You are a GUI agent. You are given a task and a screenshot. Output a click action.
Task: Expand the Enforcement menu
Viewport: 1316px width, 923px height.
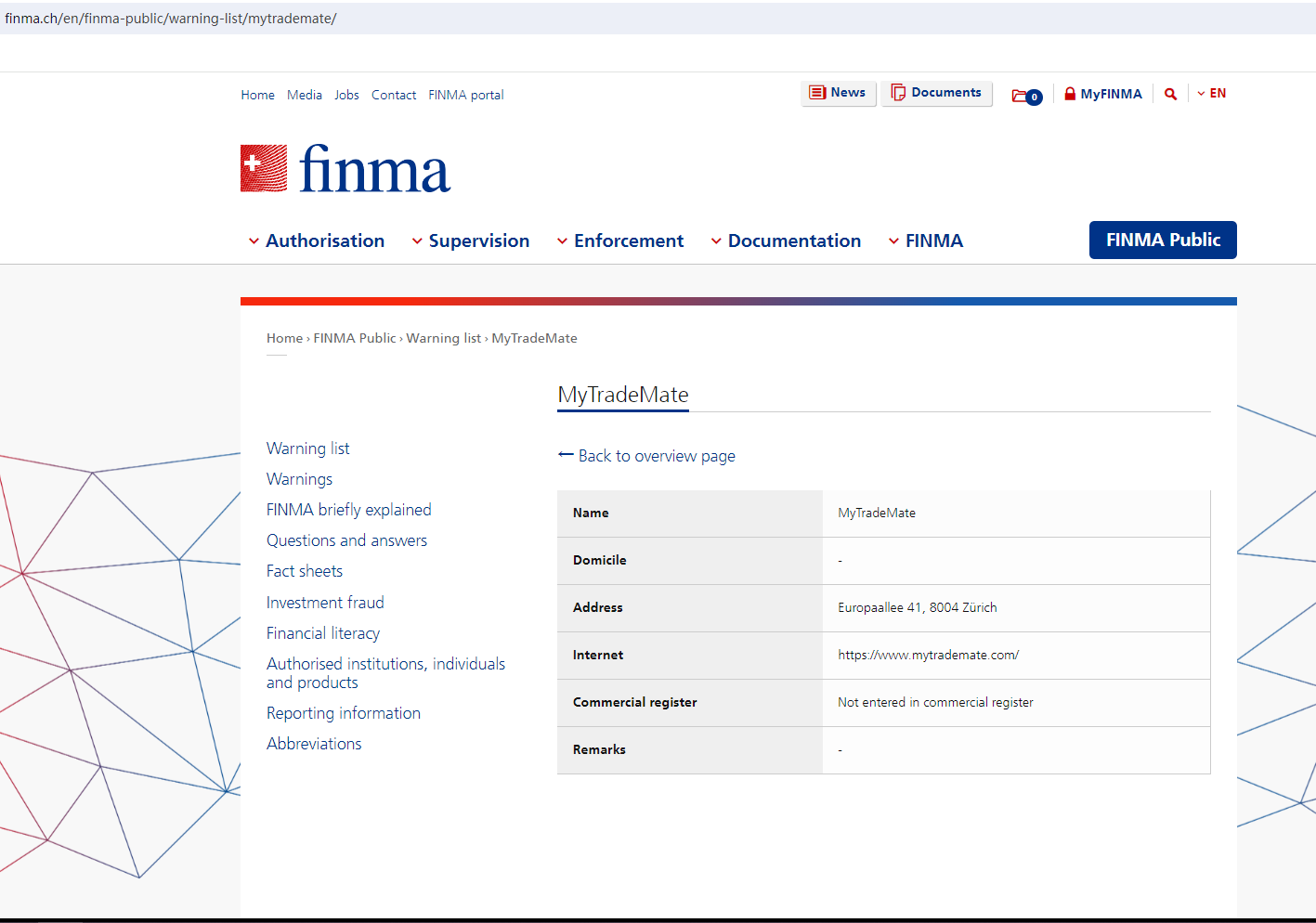click(619, 240)
